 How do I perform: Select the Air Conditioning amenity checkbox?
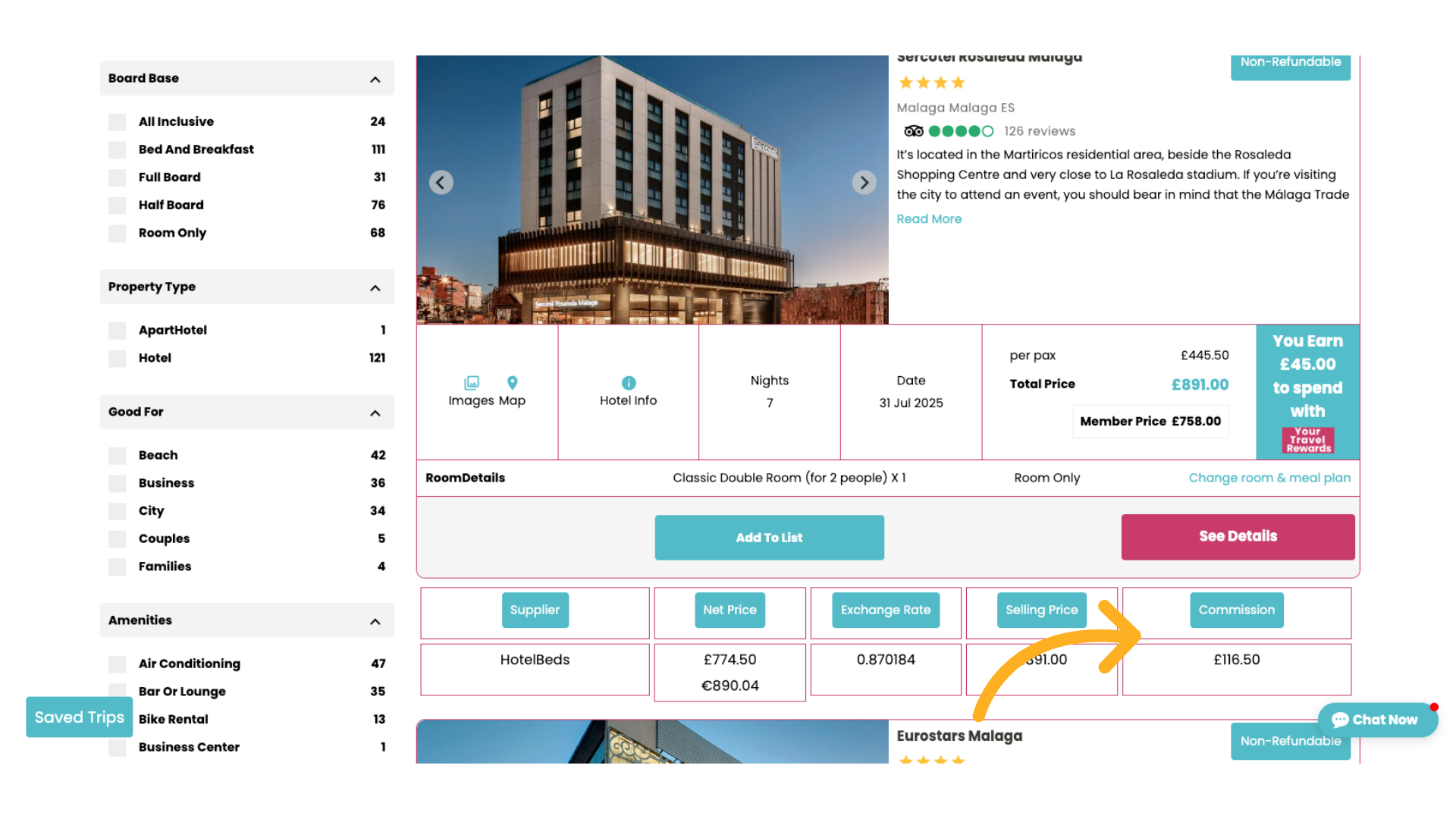click(x=118, y=664)
